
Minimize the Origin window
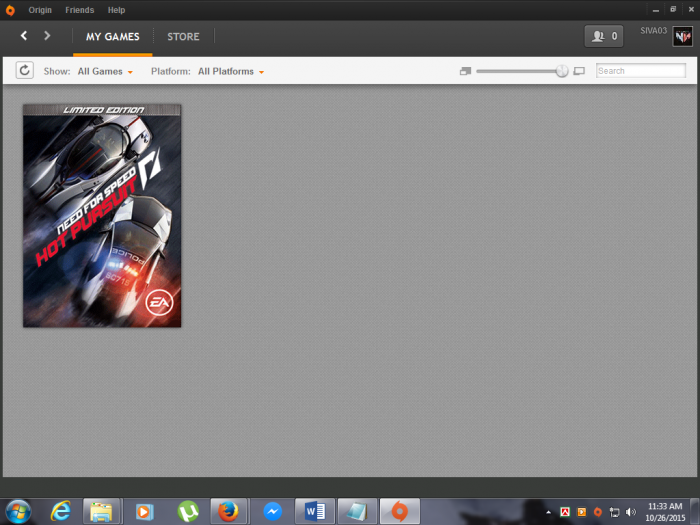(656, 10)
